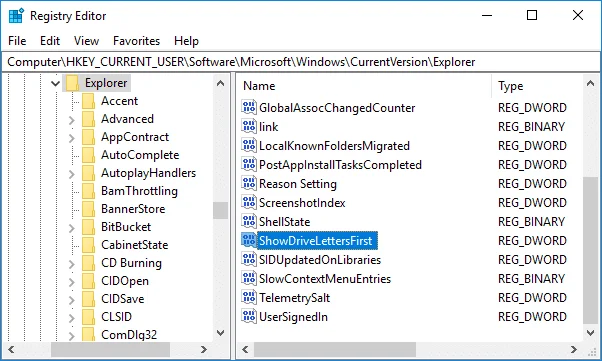The height and width of the screenshot is (361, 602).
Task: Click the BamThrottling folder icon
Action: coord(88,191)
